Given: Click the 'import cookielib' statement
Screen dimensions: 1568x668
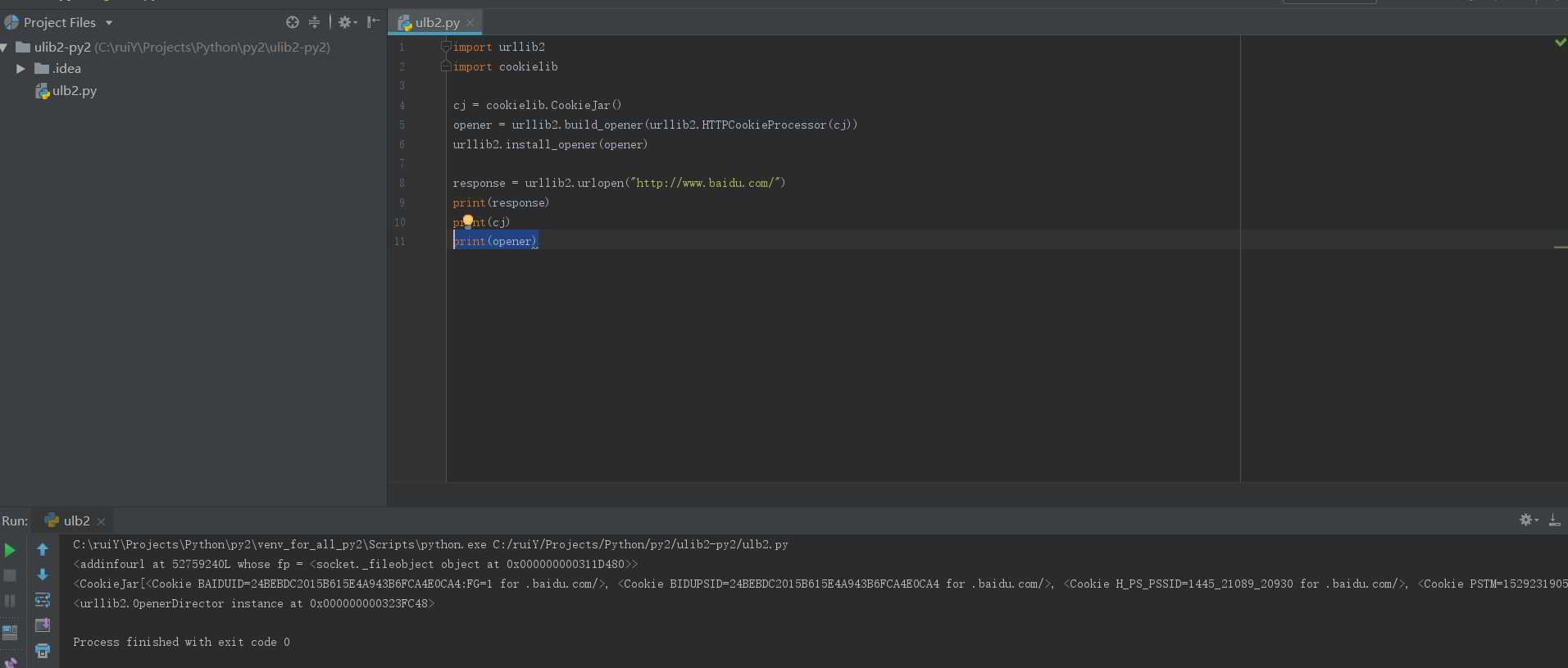Looking at the screenshot, I should tap(505, 66).
